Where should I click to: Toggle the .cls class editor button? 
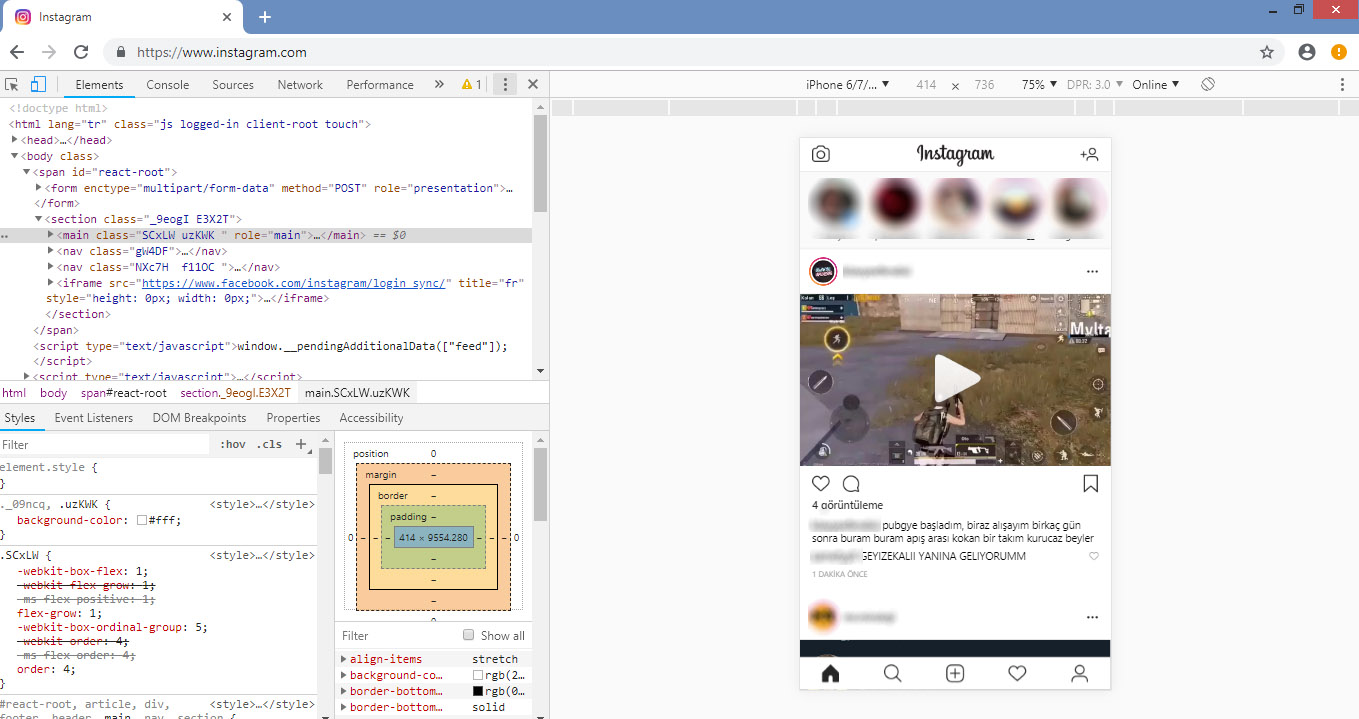(269, 445)
